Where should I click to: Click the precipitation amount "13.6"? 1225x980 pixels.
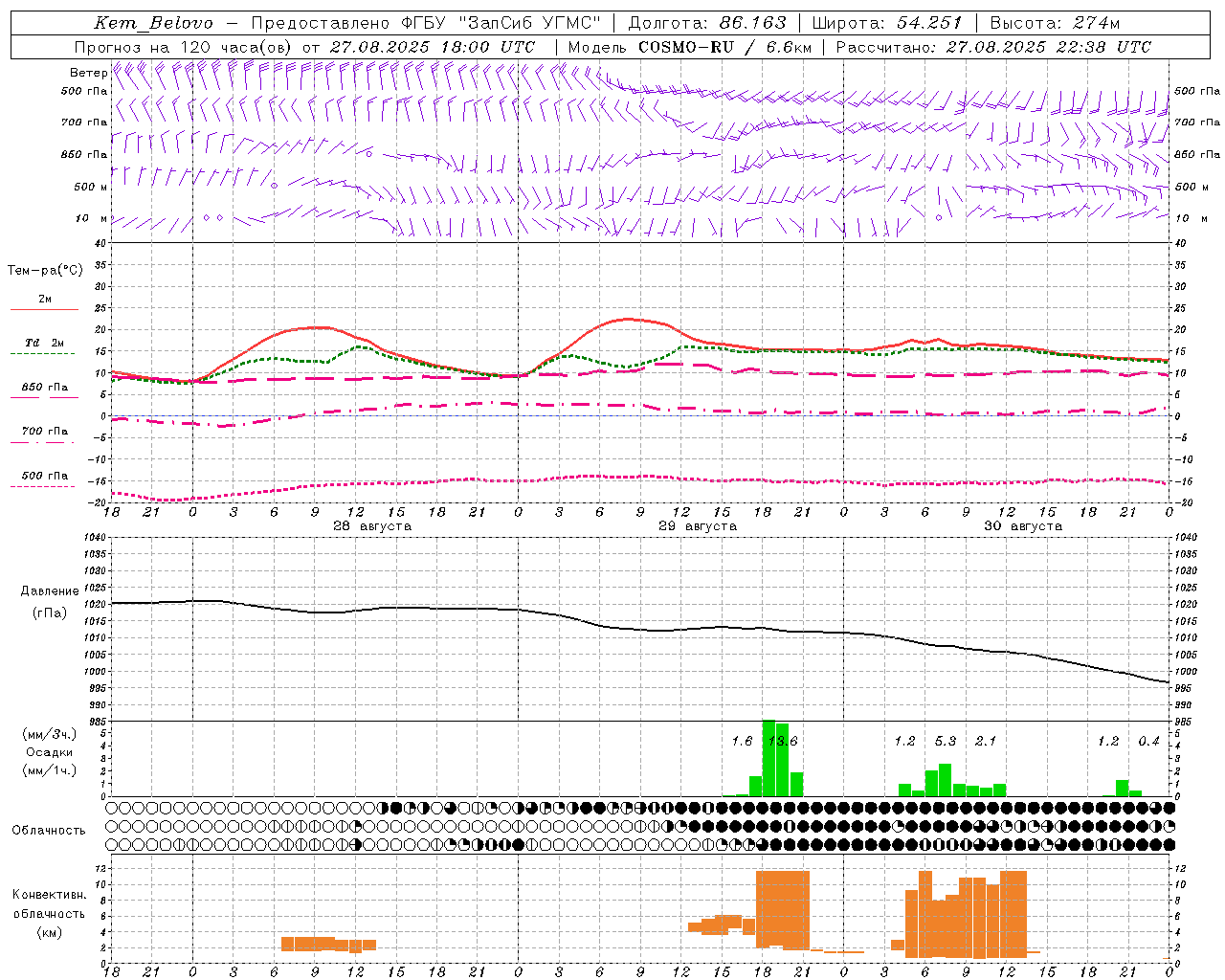point(783,741)
